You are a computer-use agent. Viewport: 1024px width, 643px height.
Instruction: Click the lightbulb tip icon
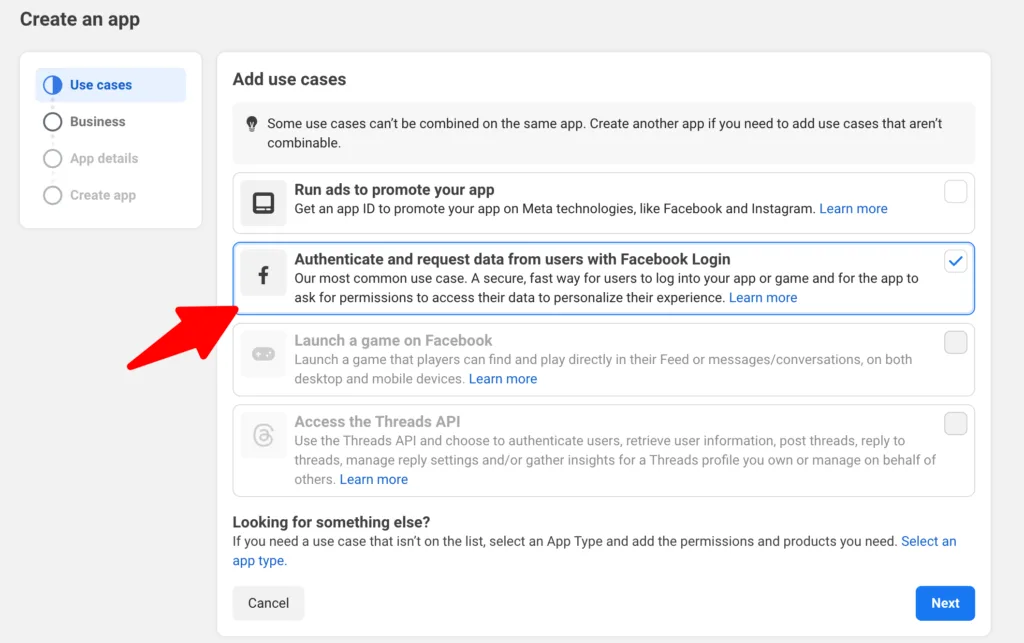tap(251, 123)
